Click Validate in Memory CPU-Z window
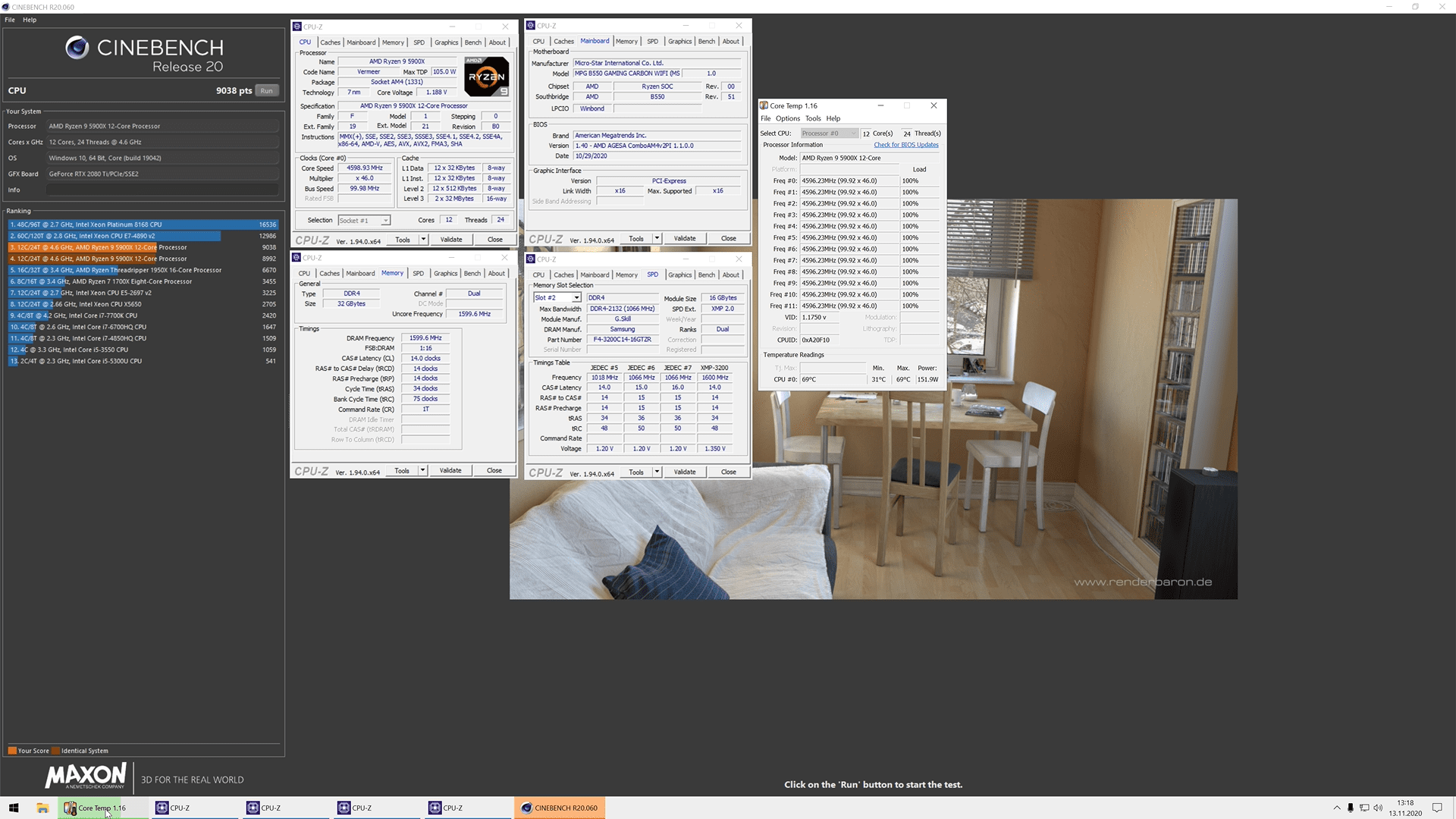The width and height of the screenshot is (1456, 819). pos(450,470)
